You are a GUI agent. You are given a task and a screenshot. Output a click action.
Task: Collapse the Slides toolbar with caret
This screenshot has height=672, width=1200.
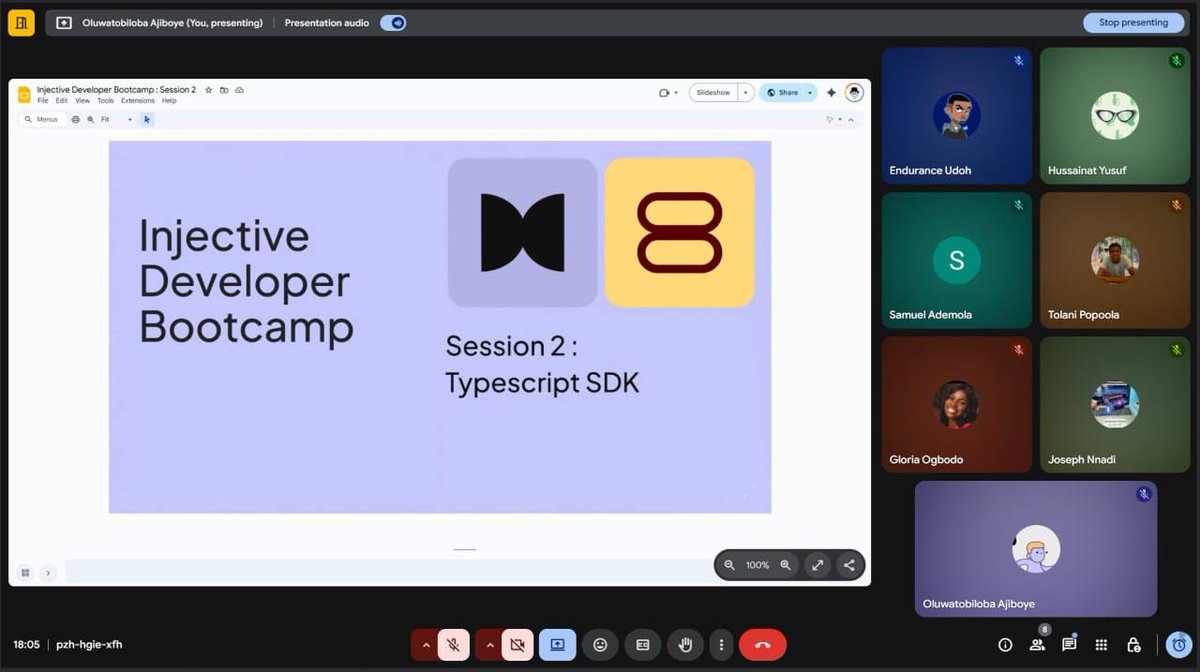[x=851, y=119]
